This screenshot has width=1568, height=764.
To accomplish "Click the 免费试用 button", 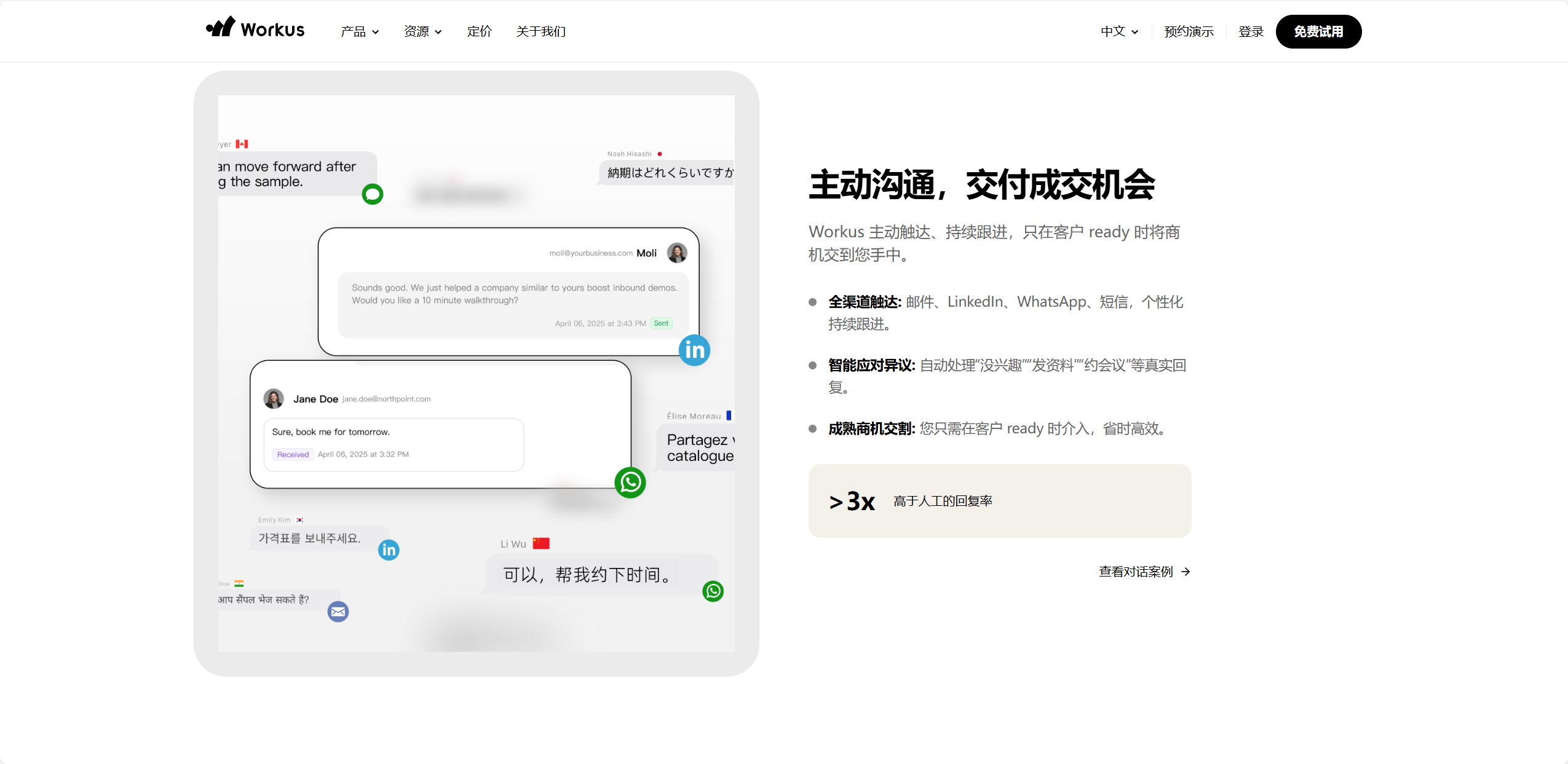I will [x=1318, y=31].
